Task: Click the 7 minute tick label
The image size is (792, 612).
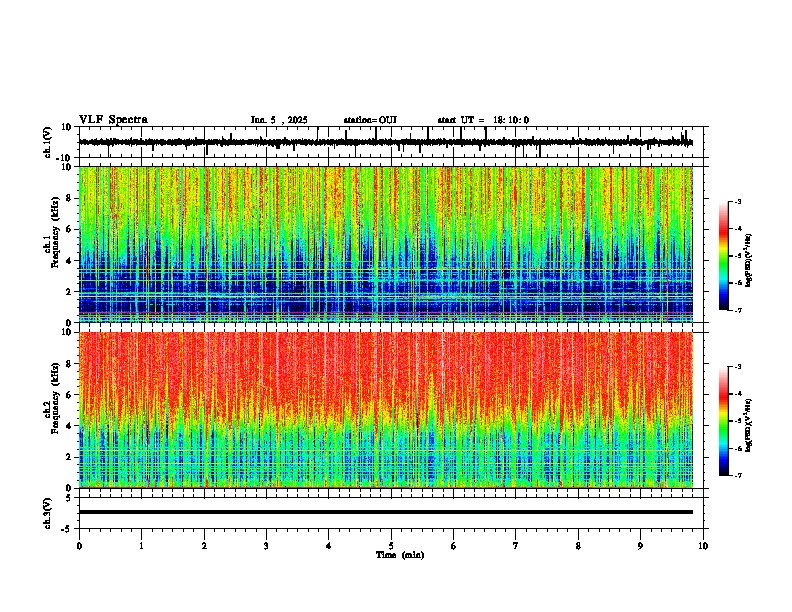Action: pyautogui.click(x=516, y=546)
